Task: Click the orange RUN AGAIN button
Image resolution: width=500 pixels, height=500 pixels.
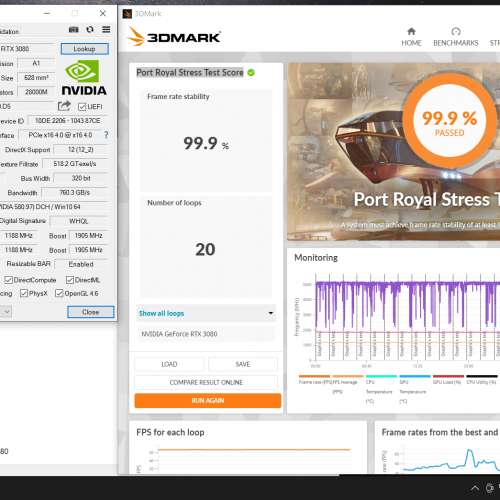Action: click(208, 400)
